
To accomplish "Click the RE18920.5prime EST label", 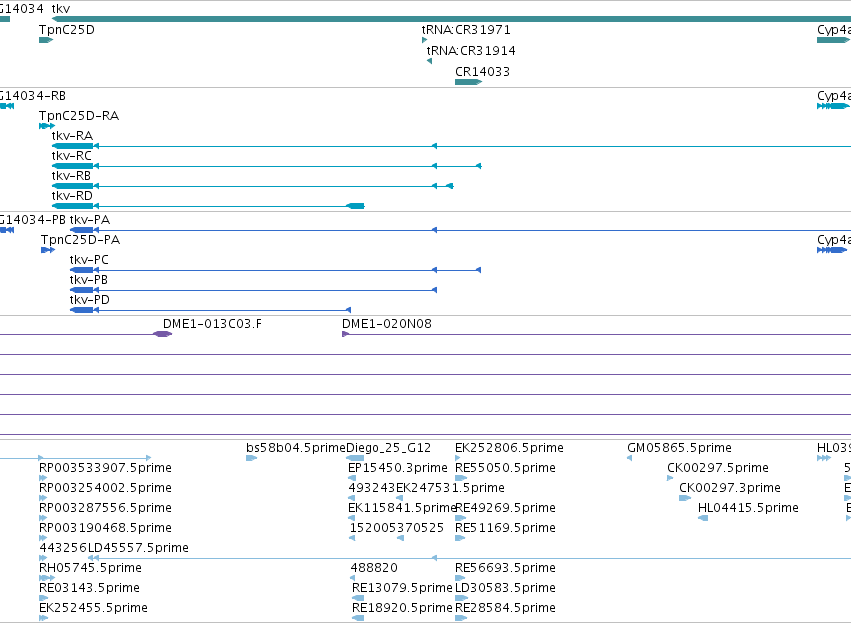I will pos(402,608).
